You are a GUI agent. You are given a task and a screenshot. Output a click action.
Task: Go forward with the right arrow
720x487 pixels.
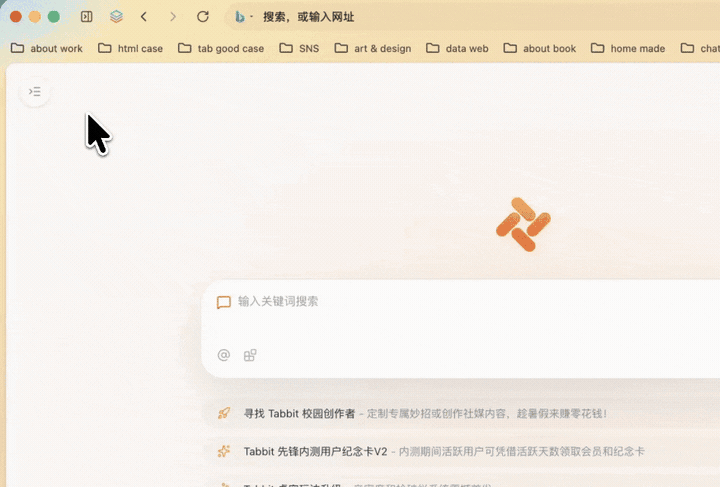(173, 17)
